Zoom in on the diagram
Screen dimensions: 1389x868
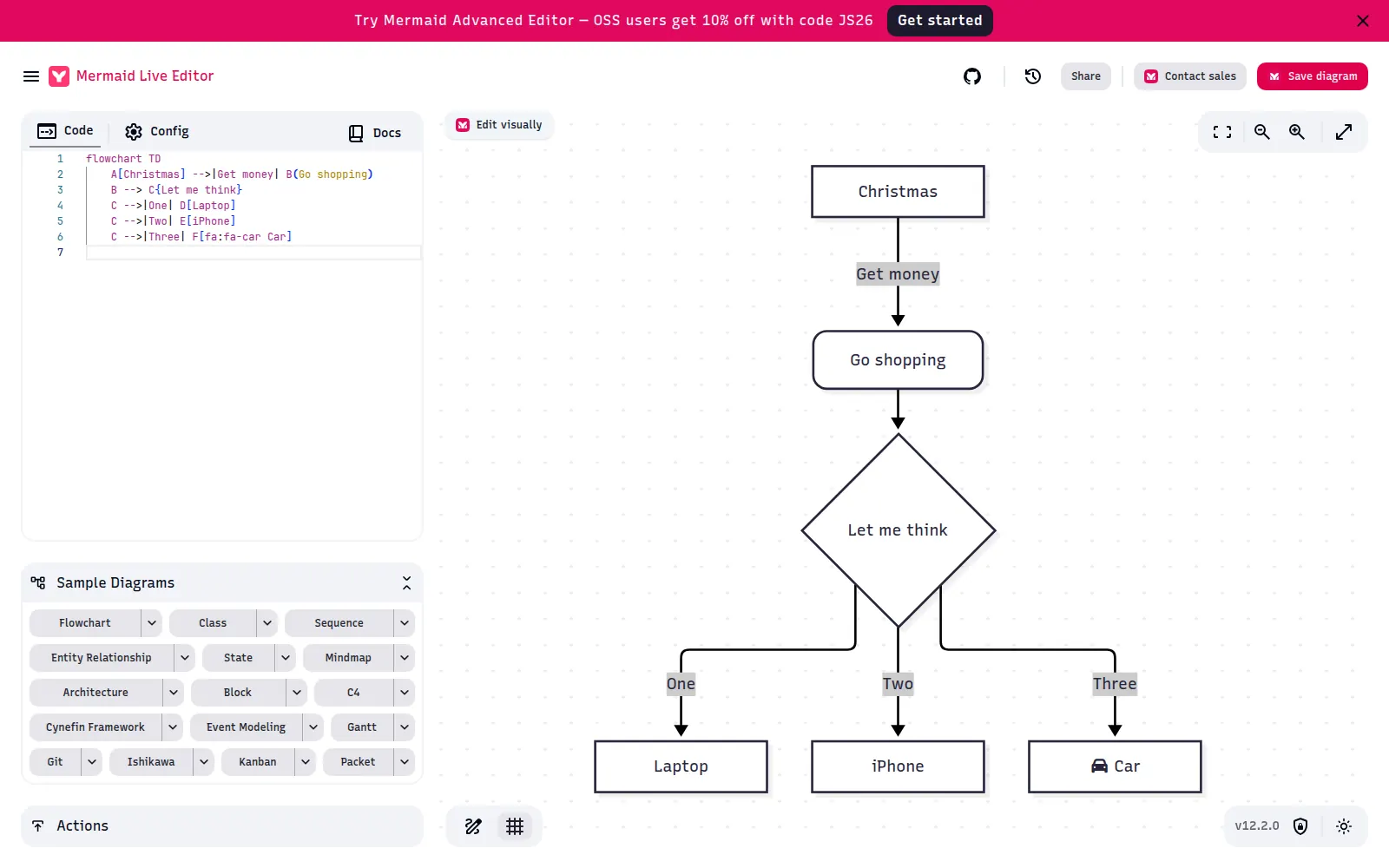pyautogui.click(x=1297, y=132)
